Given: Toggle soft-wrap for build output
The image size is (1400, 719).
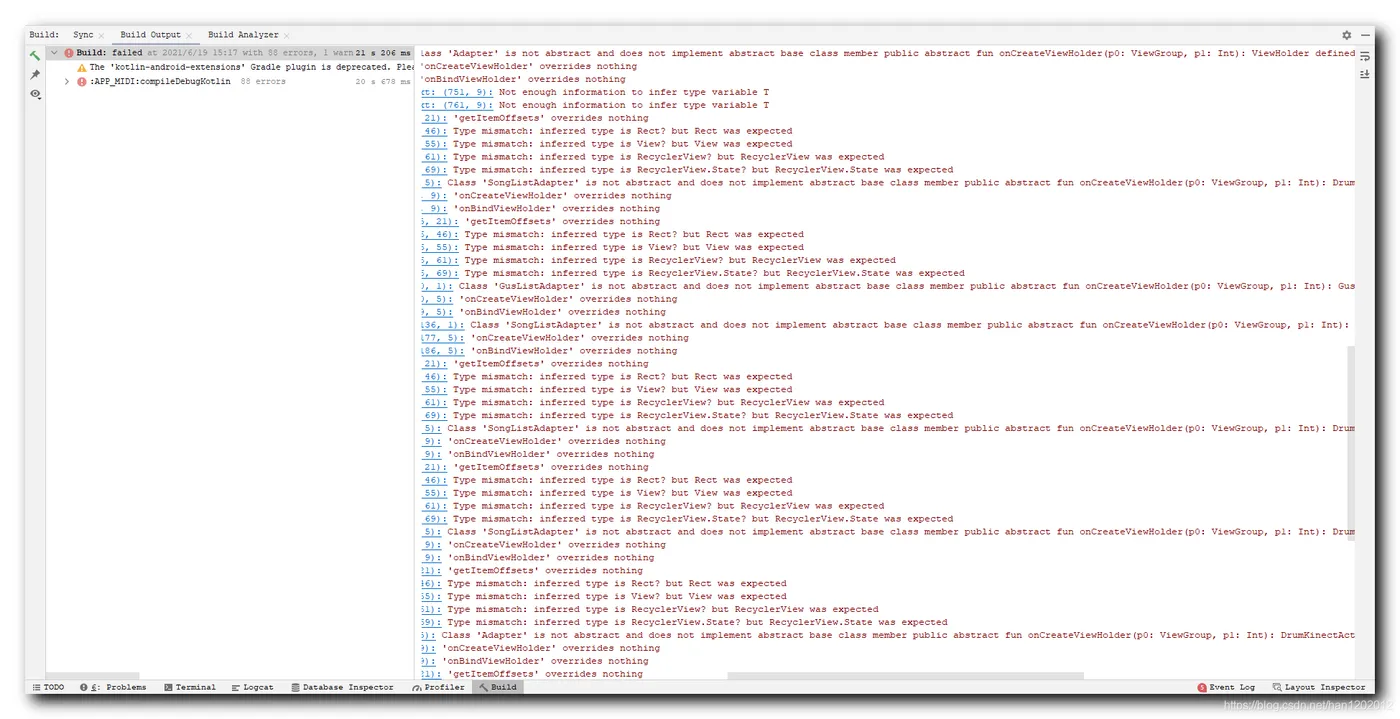Looking at the screenshot, I should click(1364, 57).
